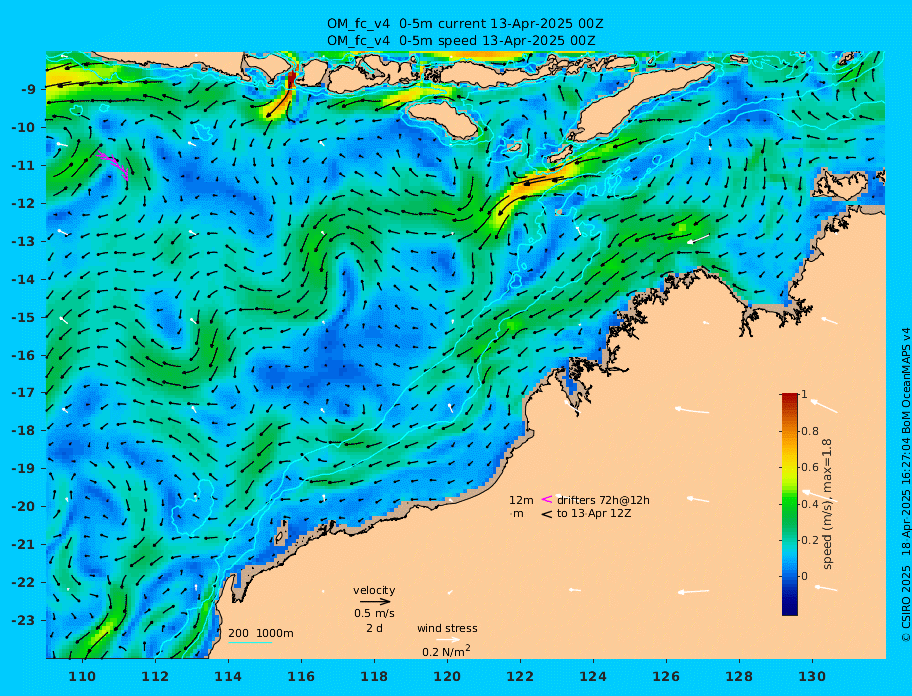Screen dimensions: 912x696
Task: Click the '200 1000m' depth contour label
Action: tap(261, 633)
